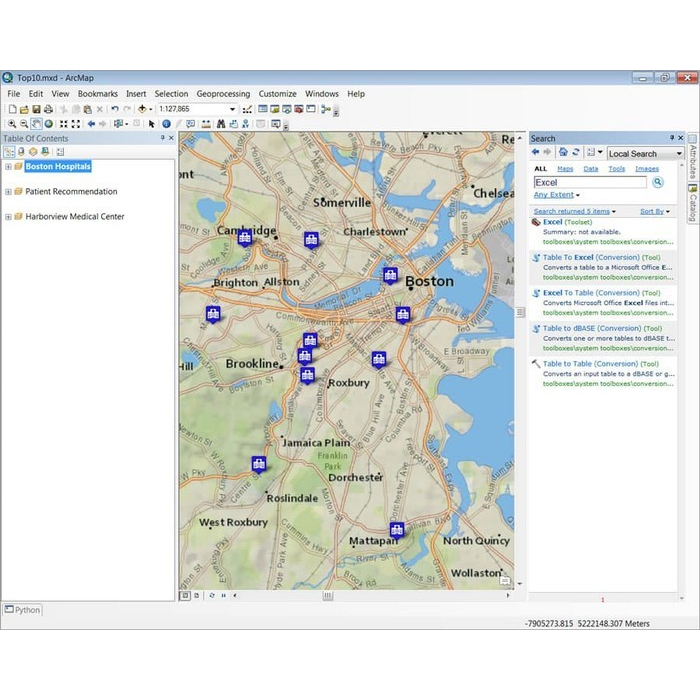This screenshot has height=700, width=700.
Task: Open the vertical Catalog tab
Action: click(692, 204)
